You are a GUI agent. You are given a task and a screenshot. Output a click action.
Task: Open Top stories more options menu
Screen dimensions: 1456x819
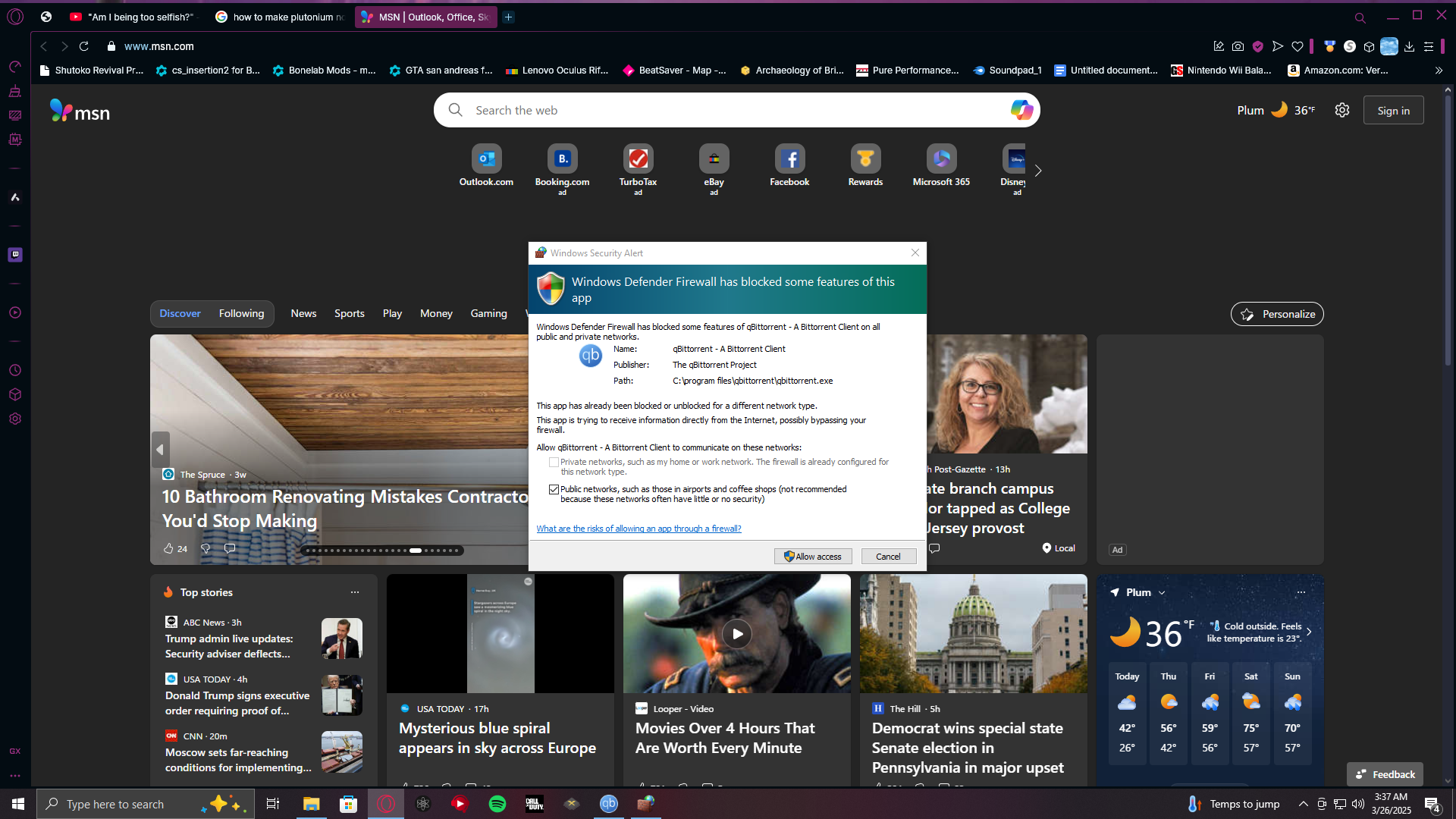(x=354, y=592)
